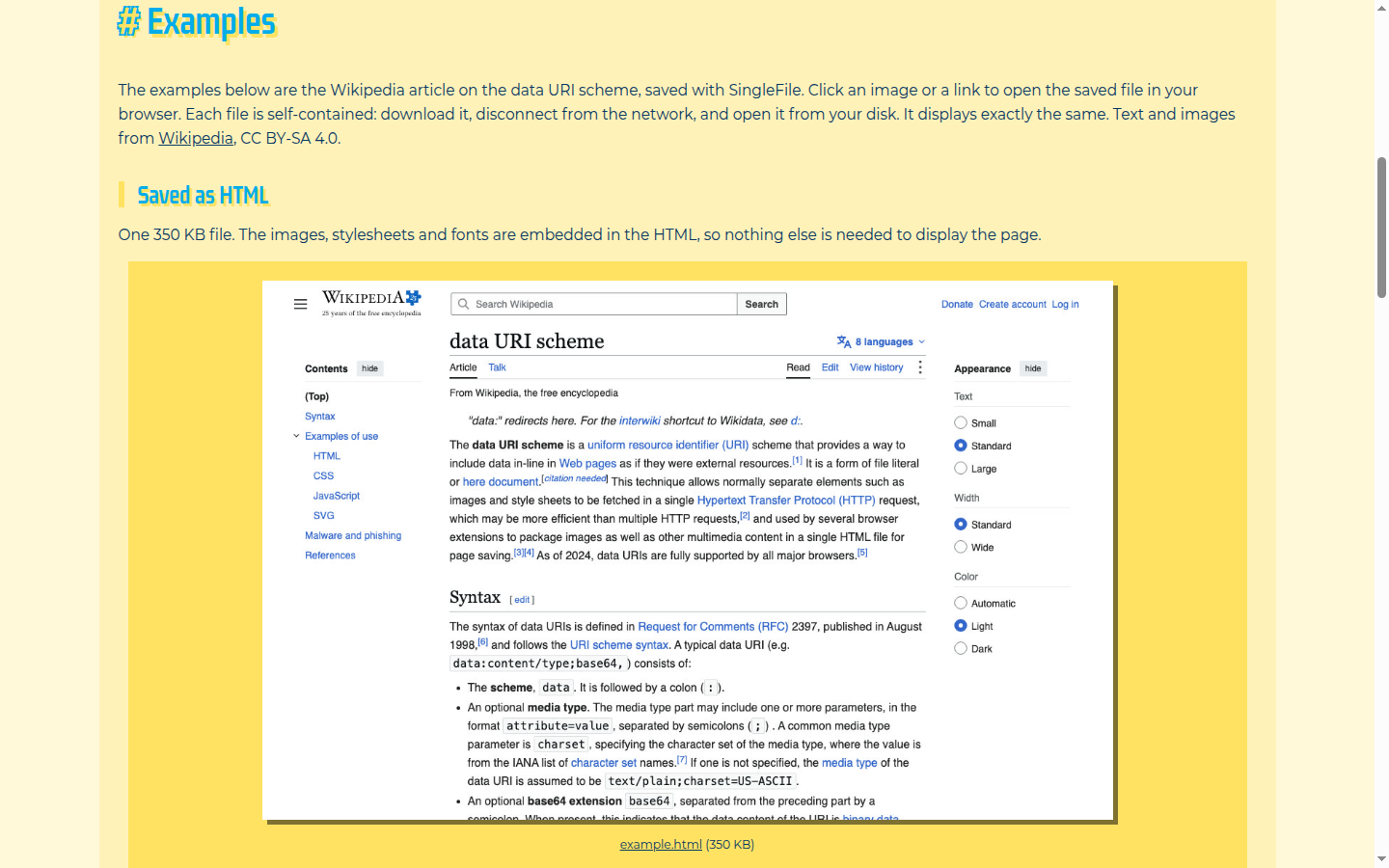Open the three-dot more options menu

(x=920, y=367)
